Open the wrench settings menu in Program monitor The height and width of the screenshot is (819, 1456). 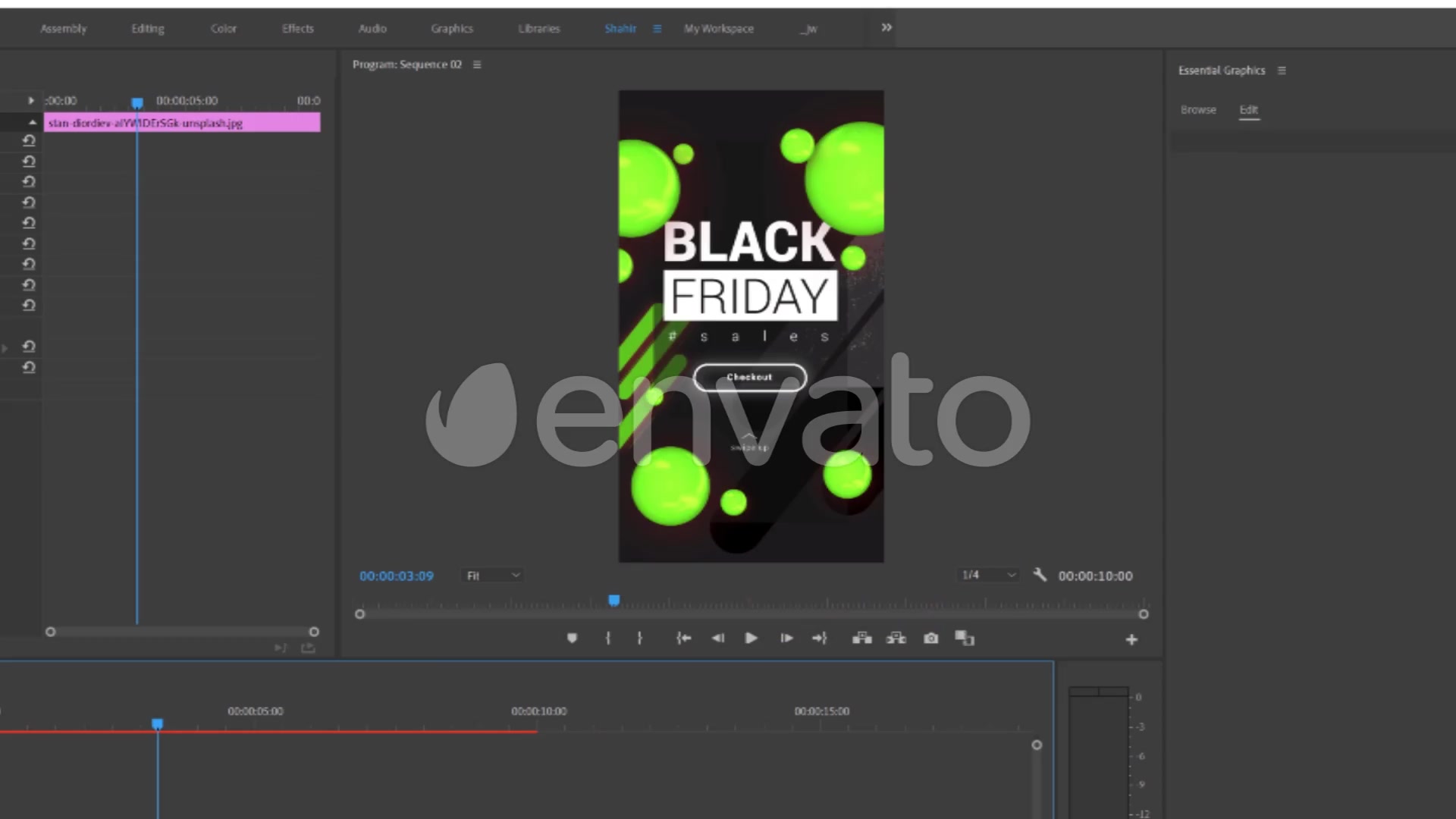pos(1040,575)
